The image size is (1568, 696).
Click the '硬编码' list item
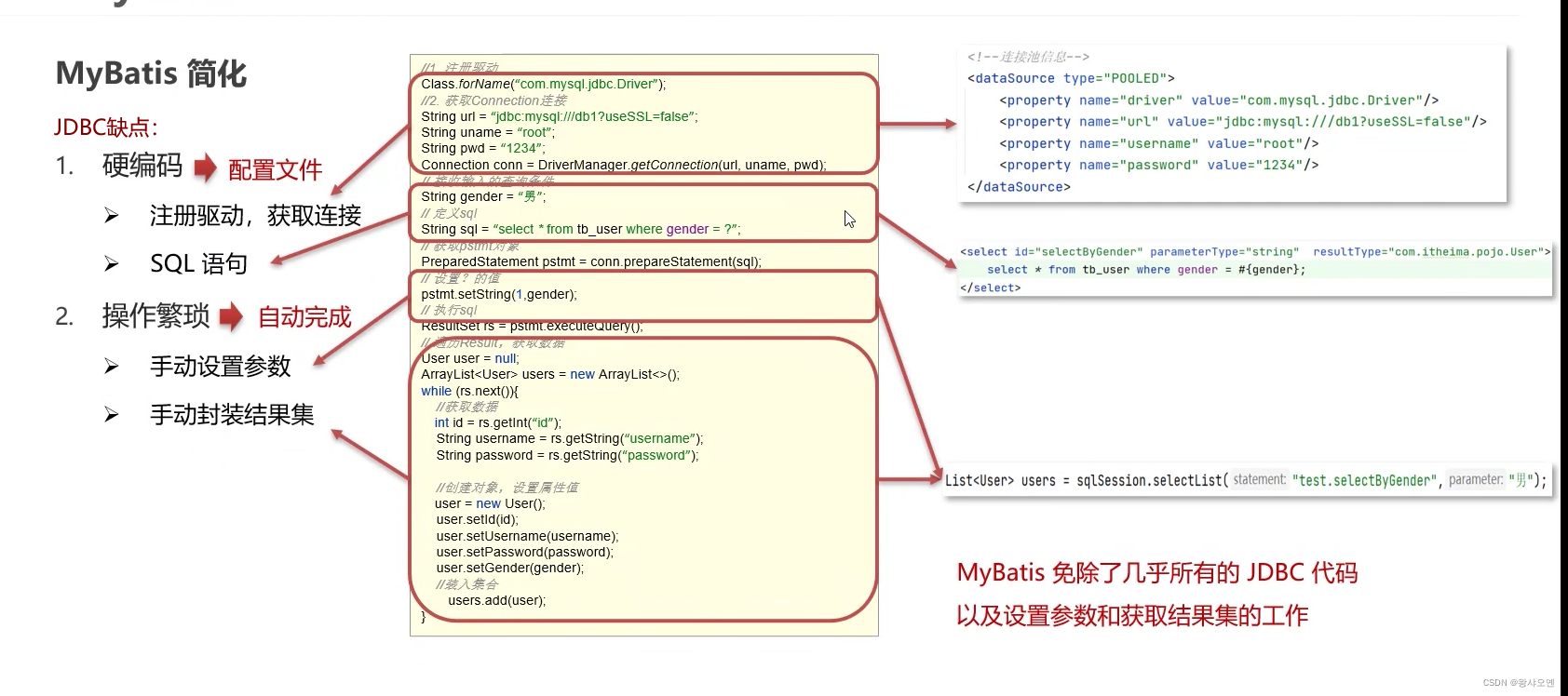[x=142, y=166]
